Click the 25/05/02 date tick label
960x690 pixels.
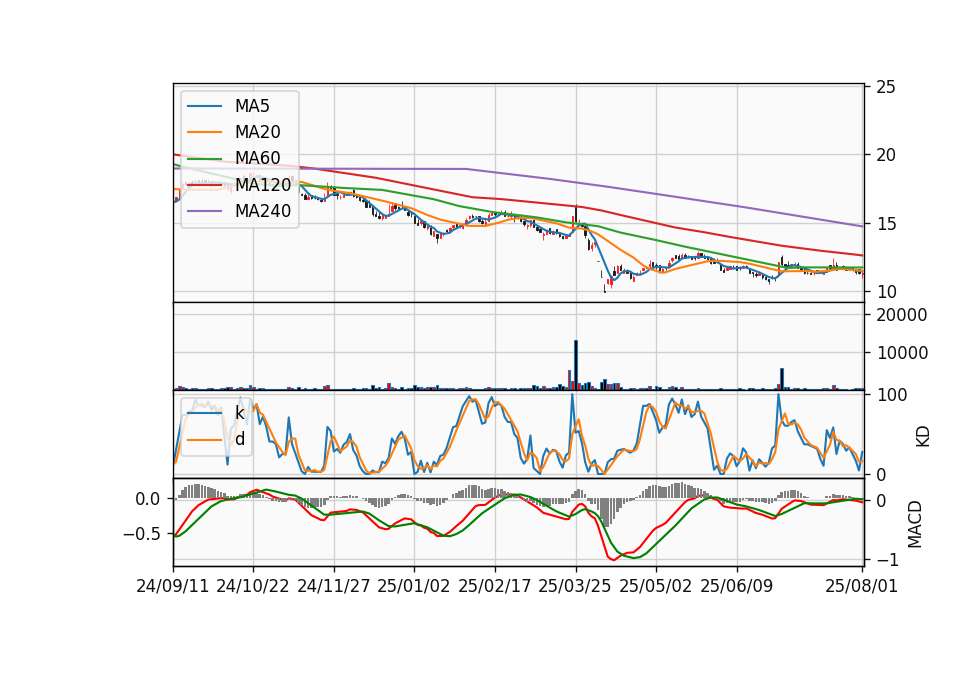click(656, 586)
